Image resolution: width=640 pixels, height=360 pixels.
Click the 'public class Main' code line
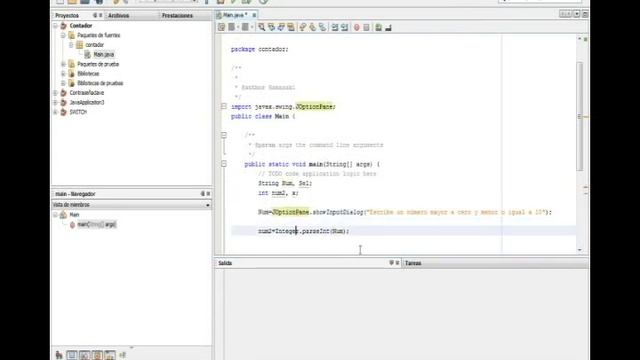[263, 116]
